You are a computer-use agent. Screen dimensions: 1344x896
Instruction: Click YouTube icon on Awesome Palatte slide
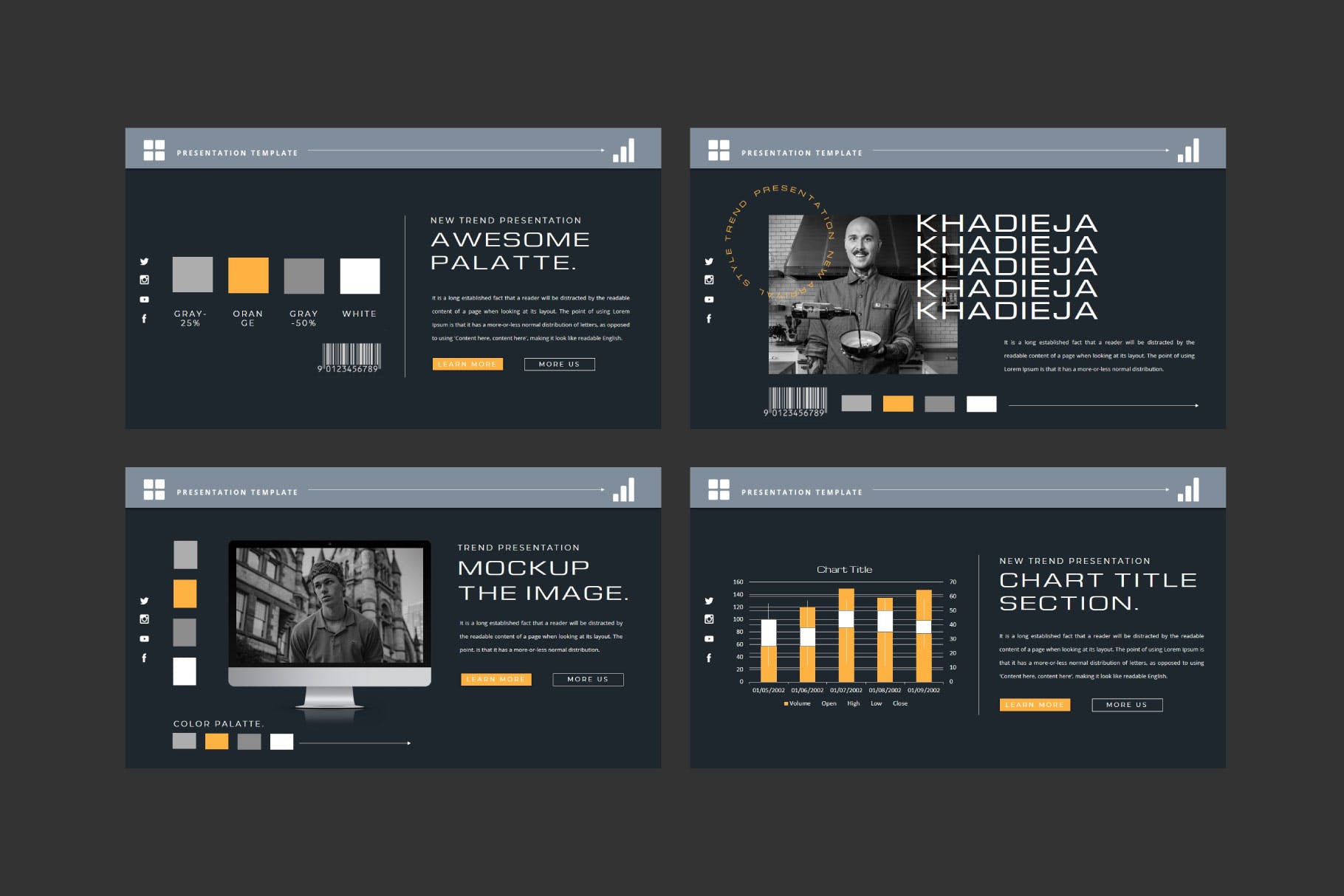tap(144, 300)
